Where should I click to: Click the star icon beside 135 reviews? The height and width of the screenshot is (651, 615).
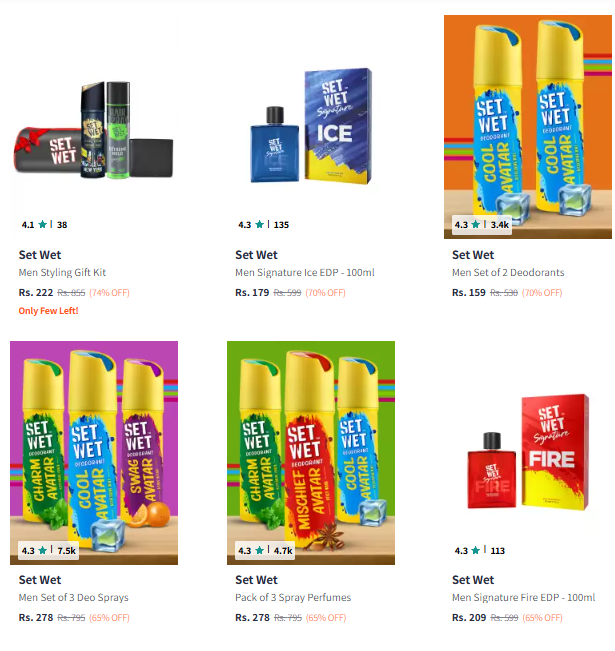[x=260, y=225]
